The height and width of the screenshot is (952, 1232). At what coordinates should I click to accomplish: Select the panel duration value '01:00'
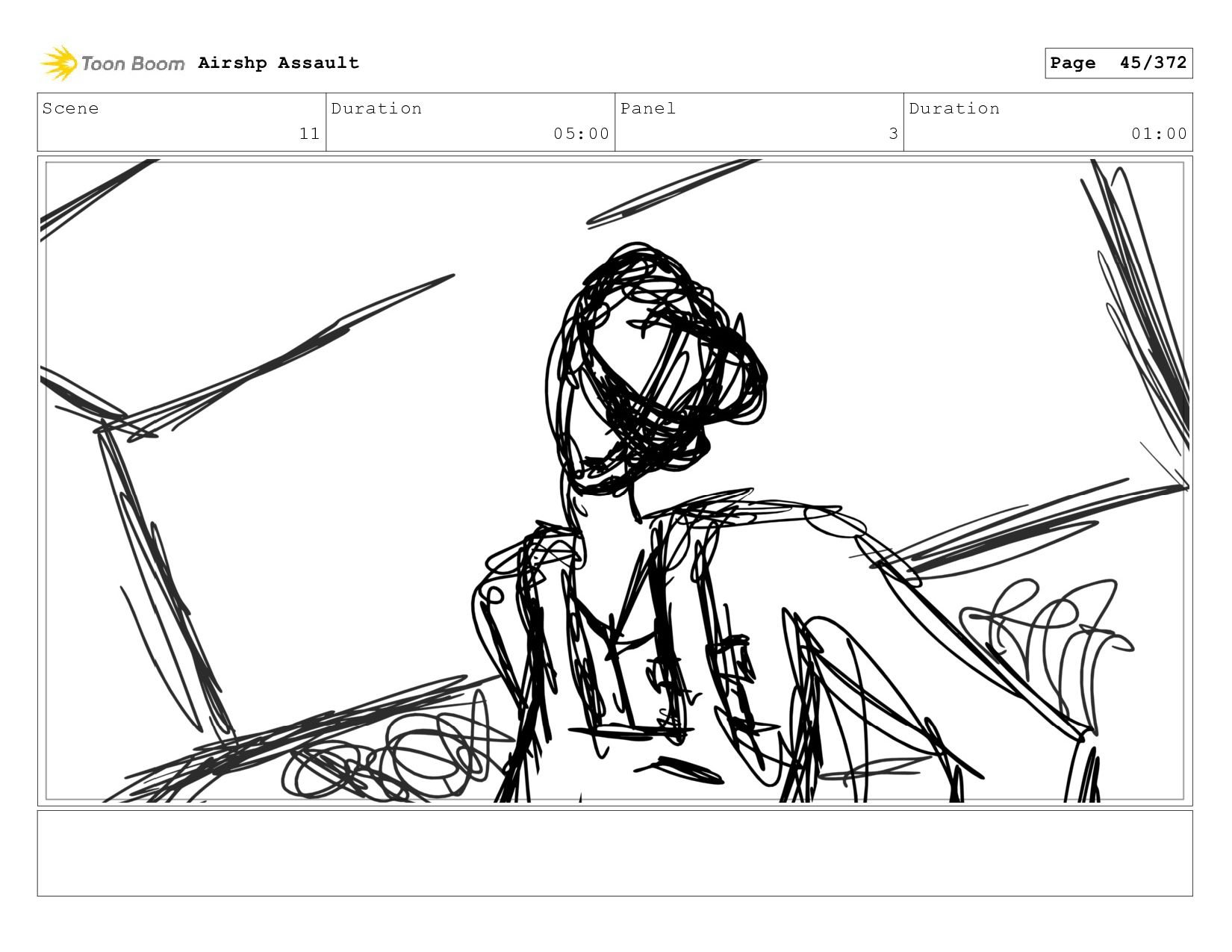coord(1159,134)
